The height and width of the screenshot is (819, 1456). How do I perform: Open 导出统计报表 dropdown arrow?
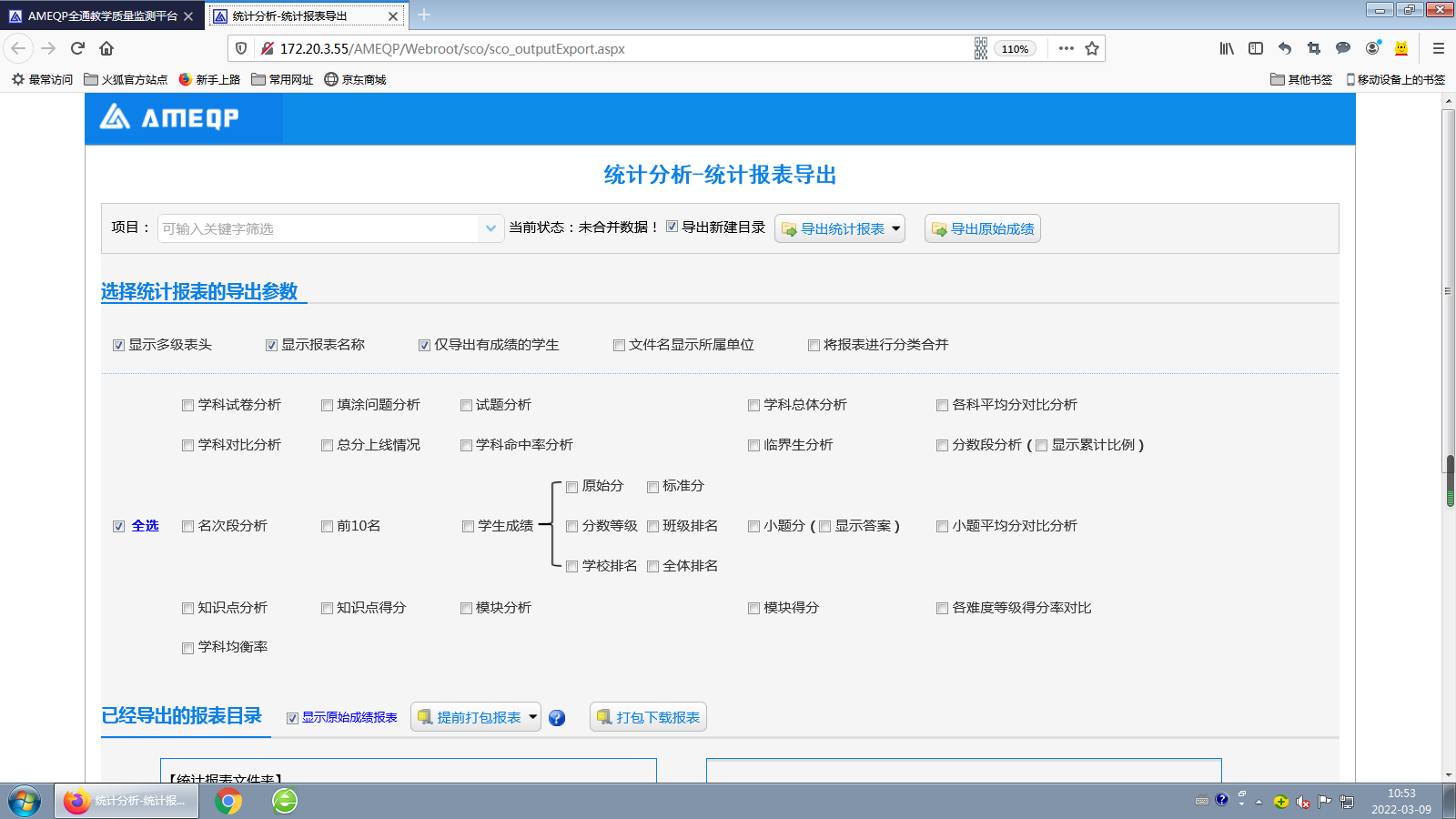[896, 228]
